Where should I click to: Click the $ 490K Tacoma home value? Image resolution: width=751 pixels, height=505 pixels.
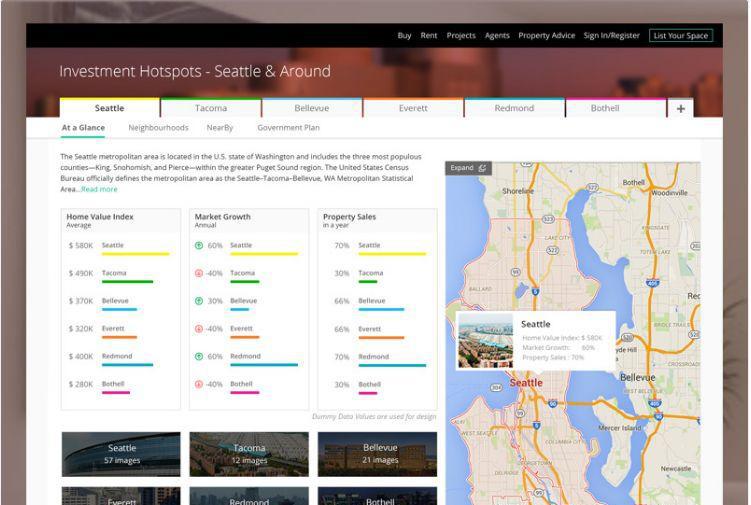tap(80, 274)
